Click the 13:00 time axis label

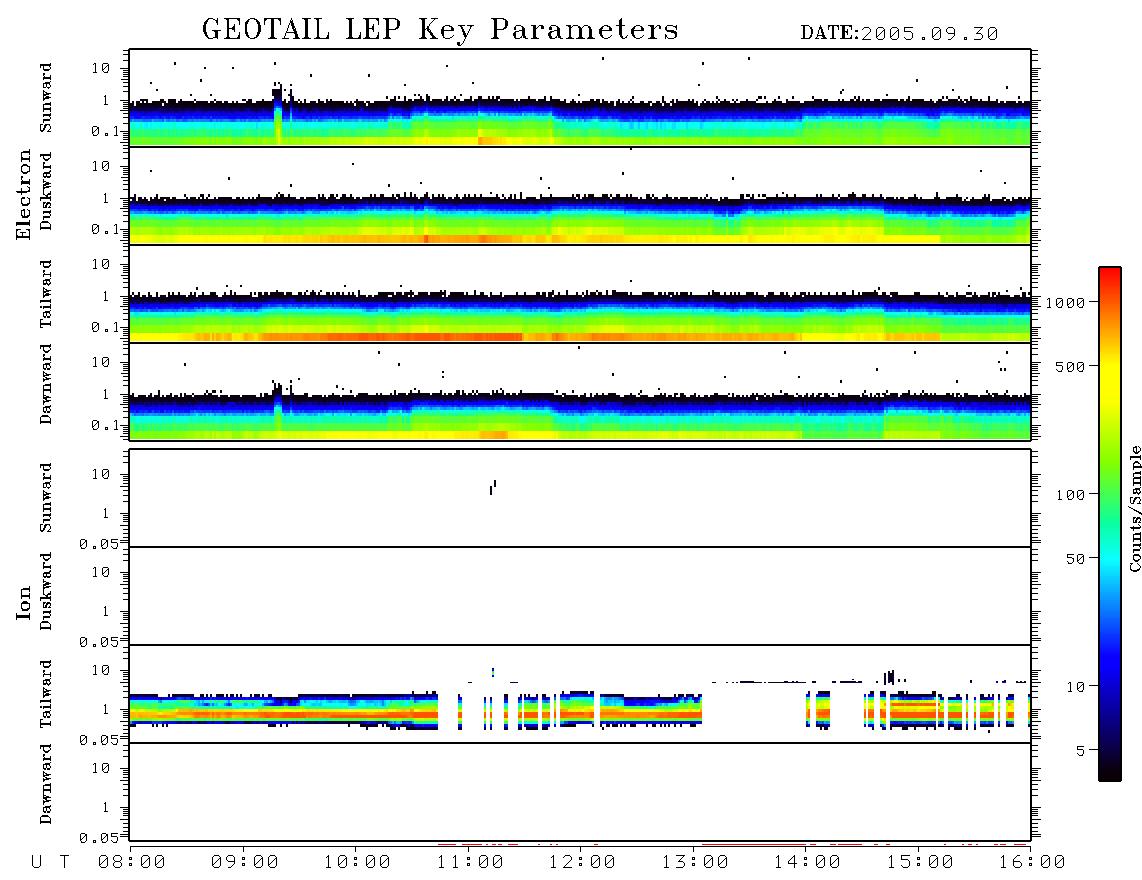[695, 862]
